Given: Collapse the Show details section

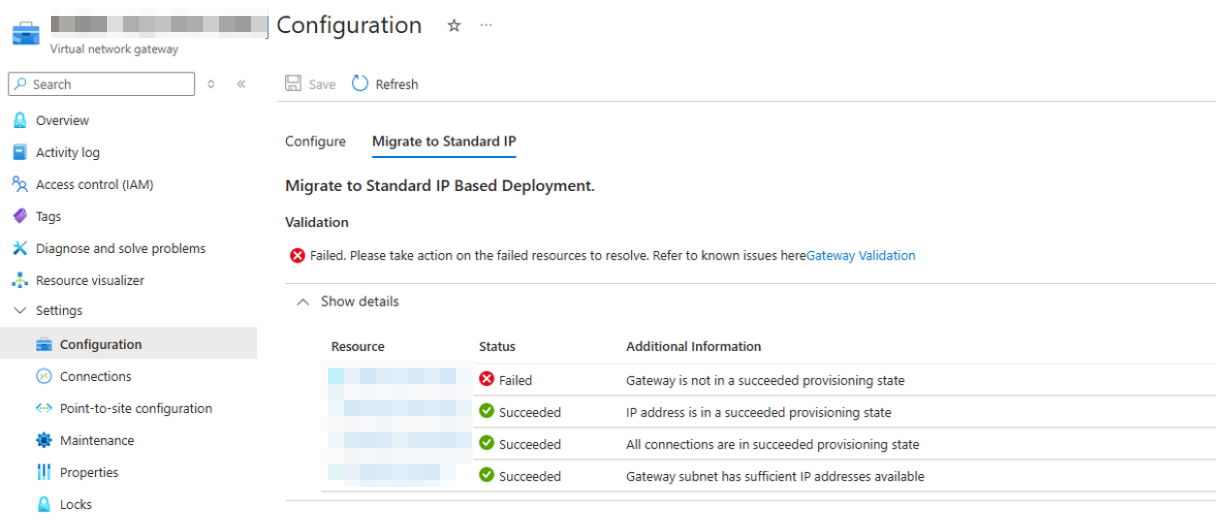Looking at the screenshot, I should click(x=303, y=301).
